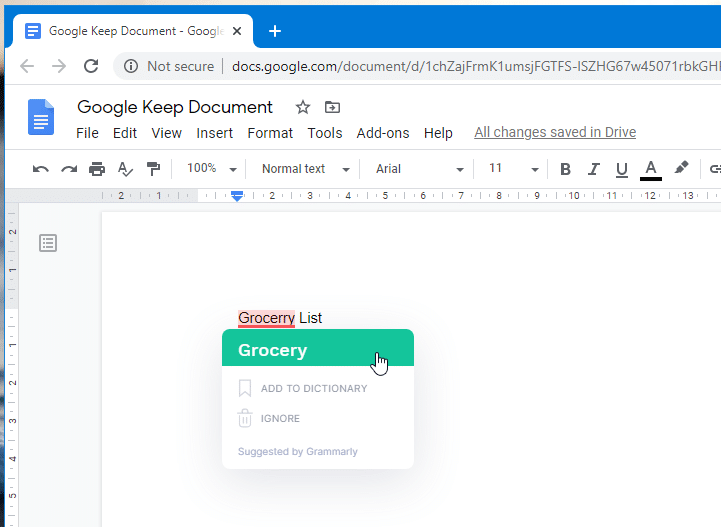Accept the Grocery spelling suggestion
This screenshot has width=721, height=527.
coord(273,350)
